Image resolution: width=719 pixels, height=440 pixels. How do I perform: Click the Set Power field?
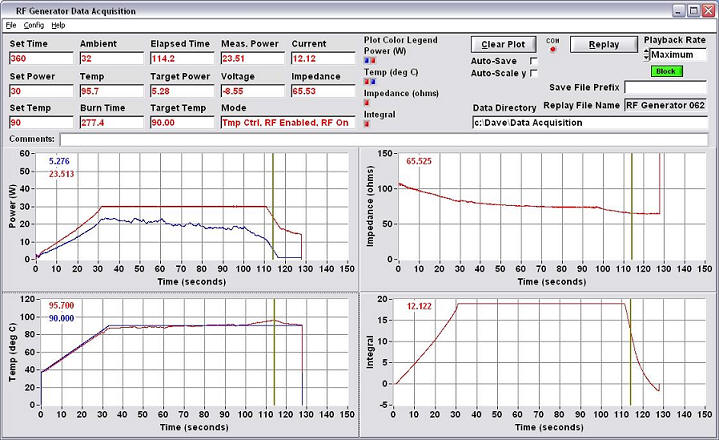pyautogui.click(x=41, y=91)
